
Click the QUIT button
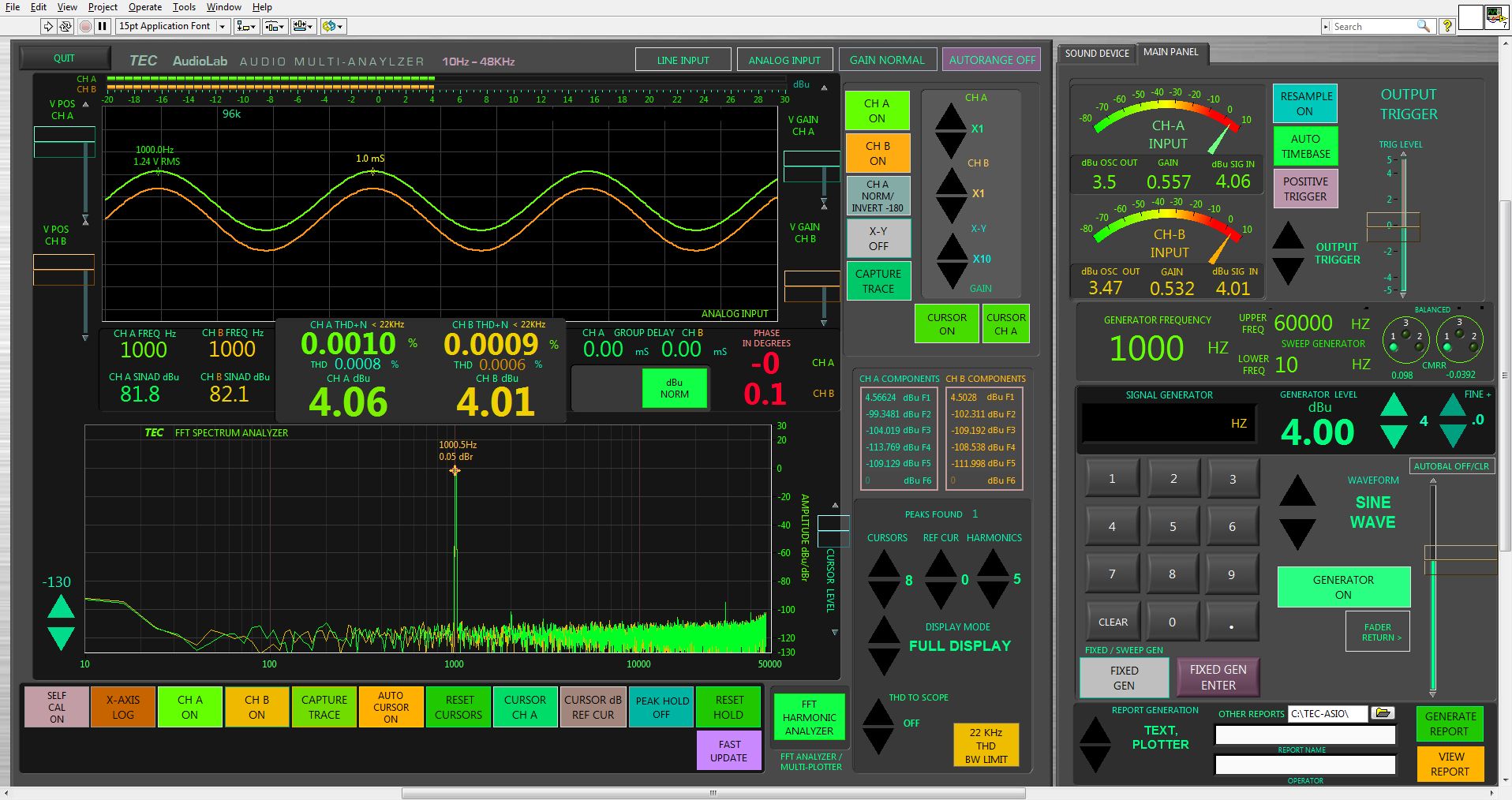pos(65,58)
